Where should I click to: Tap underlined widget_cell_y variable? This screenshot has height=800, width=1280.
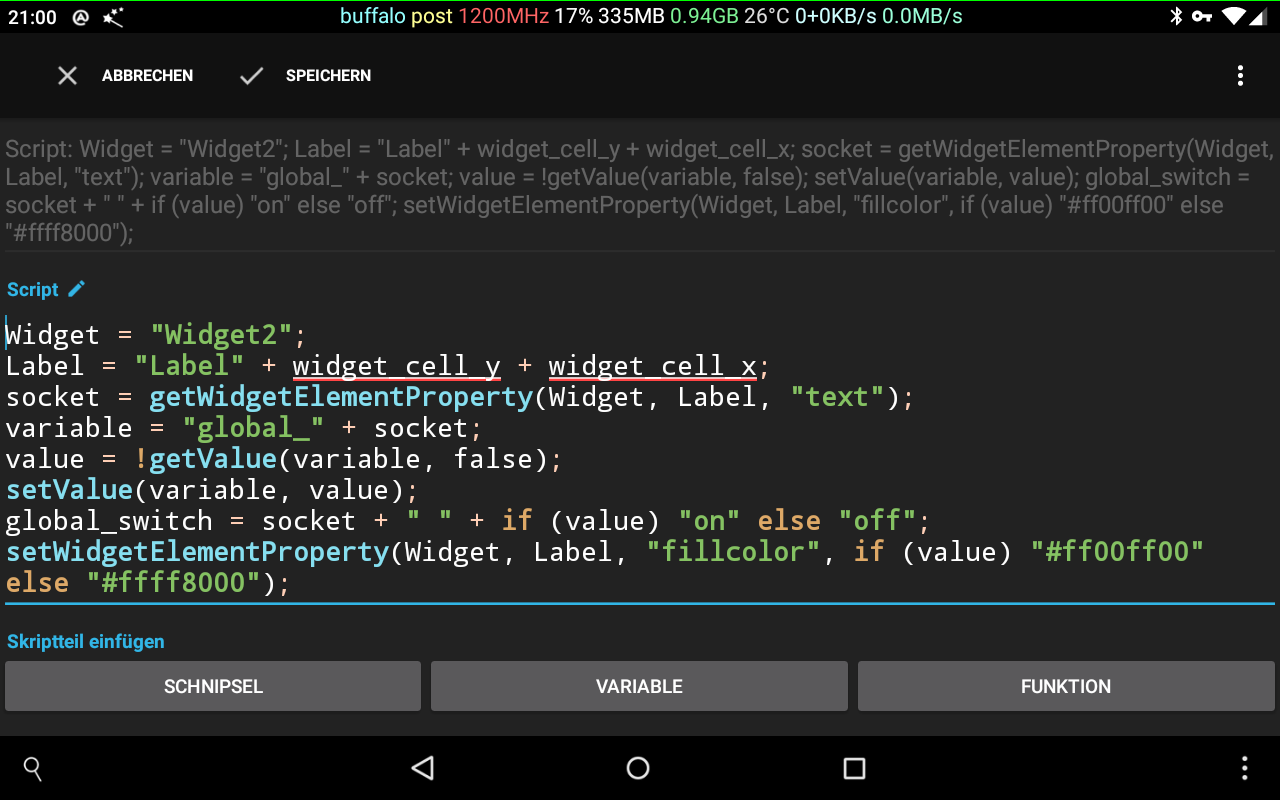[x=396, y=366]
